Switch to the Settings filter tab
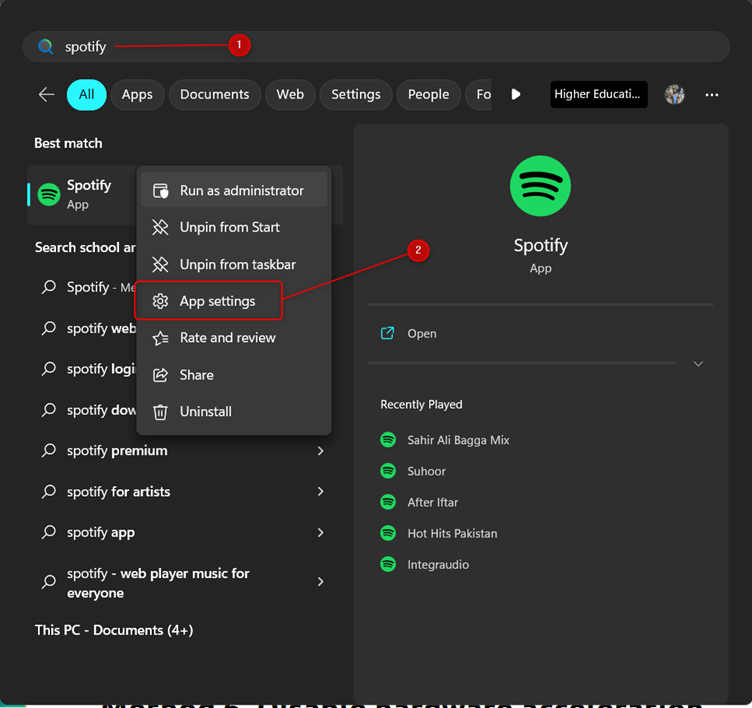Viewport: 752px width, 708px height. (x=356, y=94)
